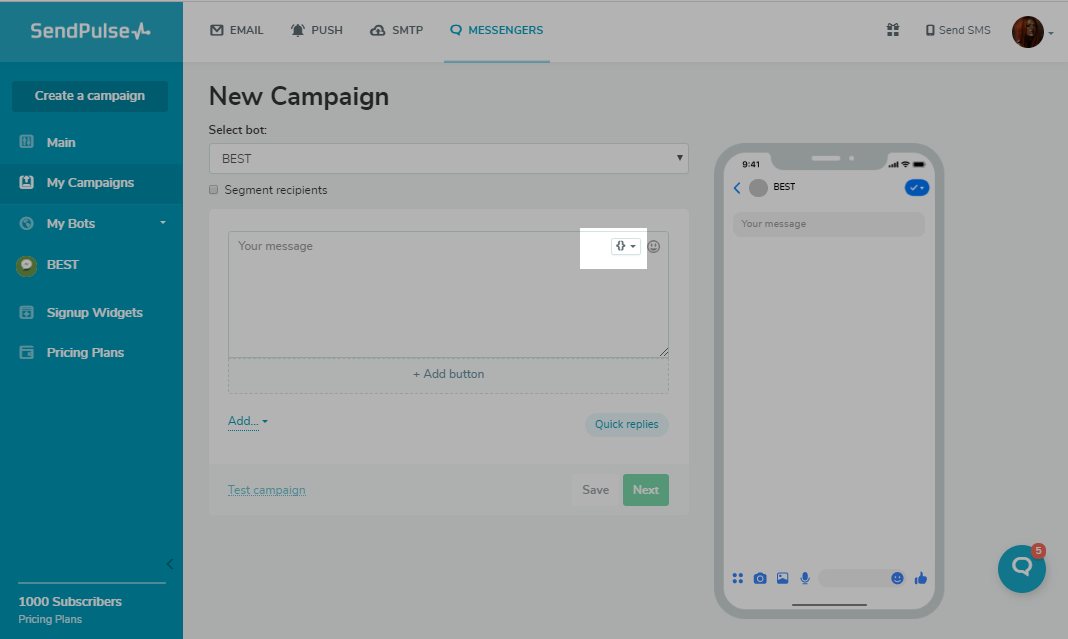This screenshot has width=1068, height=639.
Task: Enable the Segment recipients checkbox
Action: [x=214, y=190]
